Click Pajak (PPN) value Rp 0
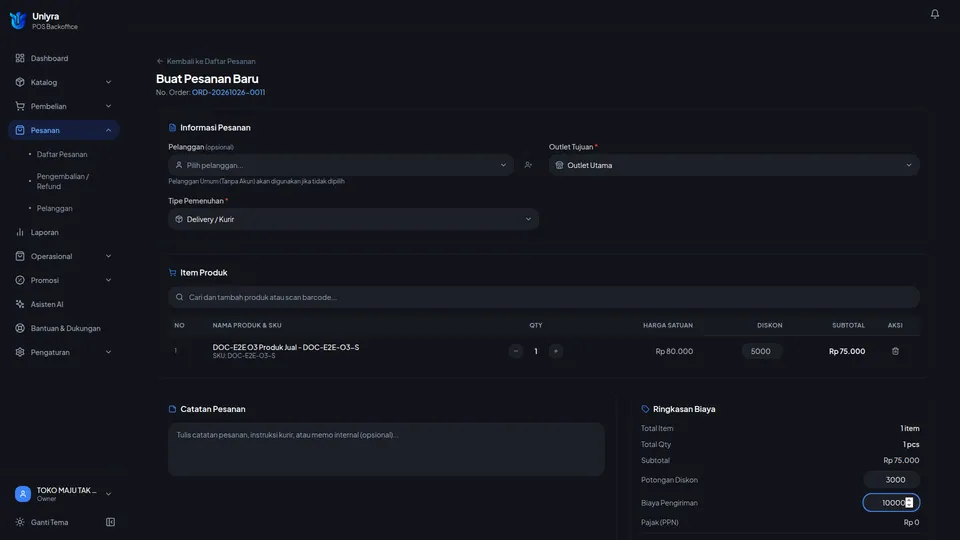The width and height of the screenshot is (960, 540). pyautogui.click(x=911, y=522)
